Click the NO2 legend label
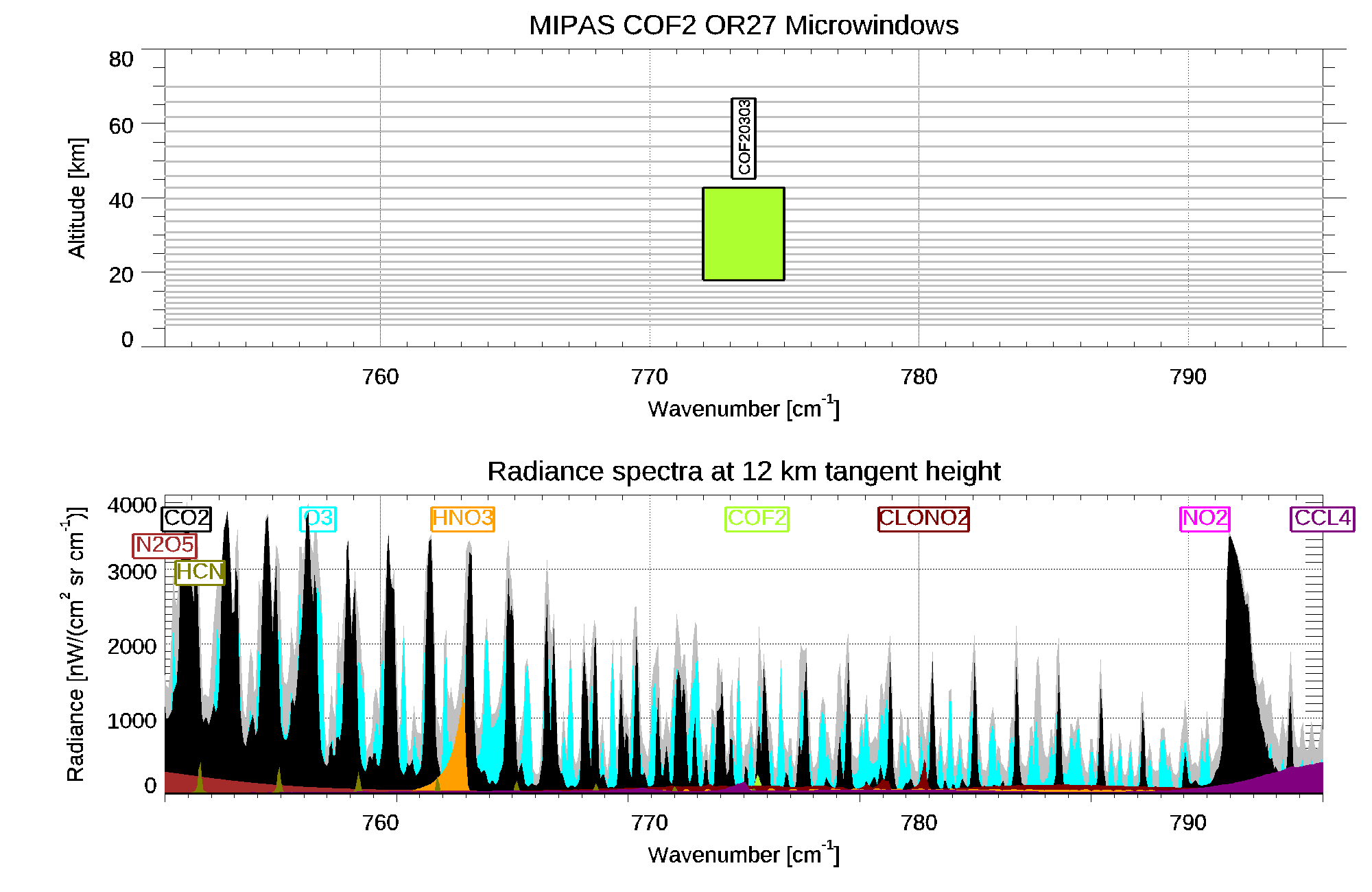Image resolution: width=1372 pixels, height=892 pixels. point(1205,518)
